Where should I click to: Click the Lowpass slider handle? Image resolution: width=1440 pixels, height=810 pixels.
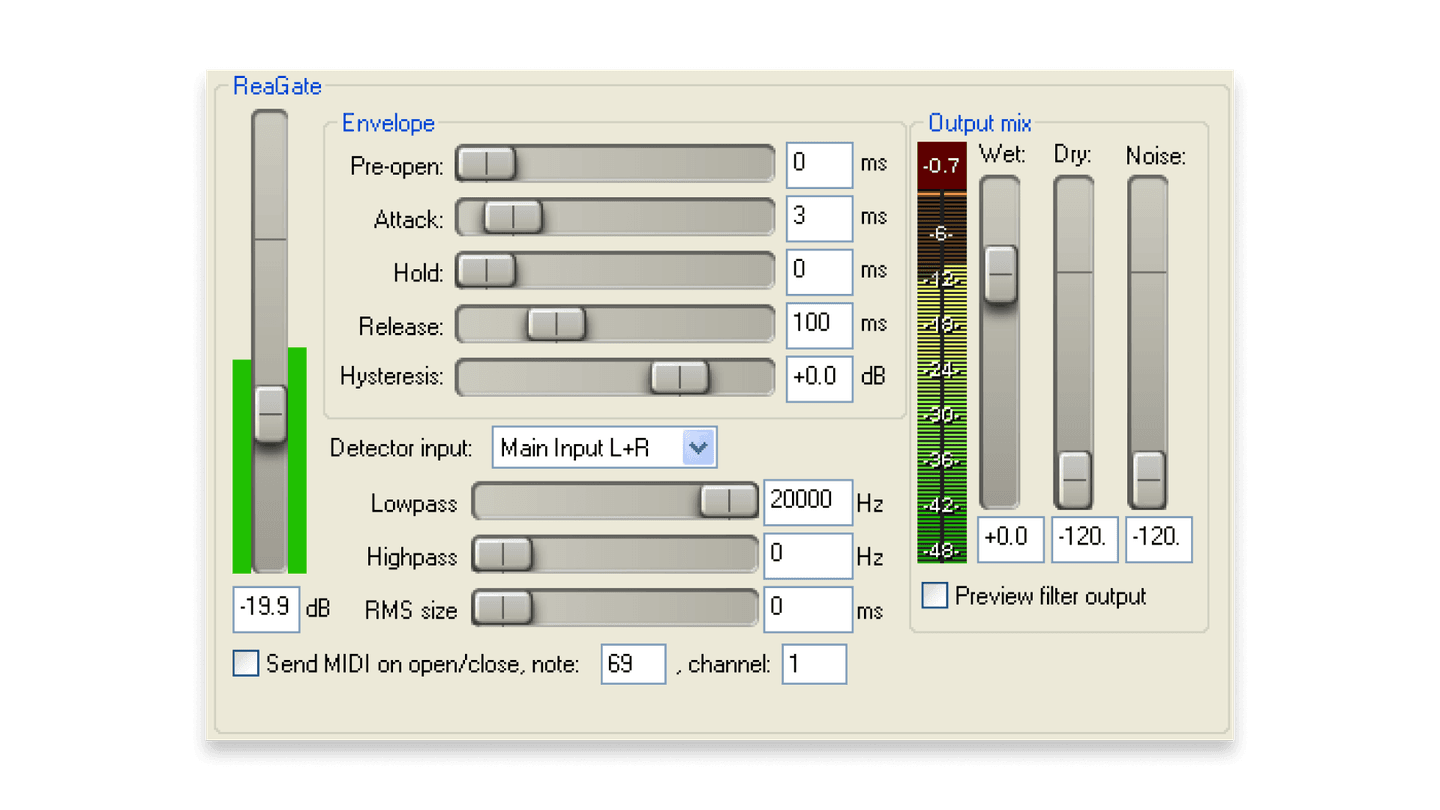(729, 501)
